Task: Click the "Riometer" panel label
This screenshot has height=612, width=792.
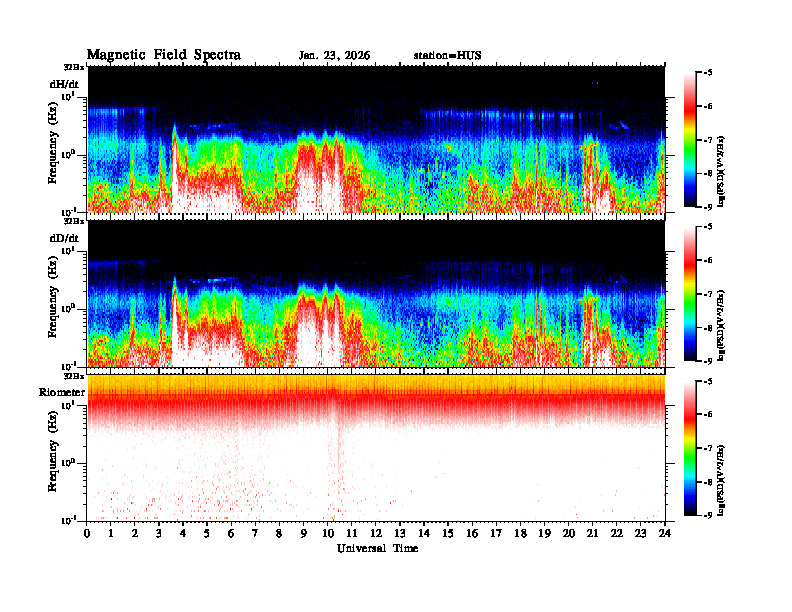Action: coord(62,392)
